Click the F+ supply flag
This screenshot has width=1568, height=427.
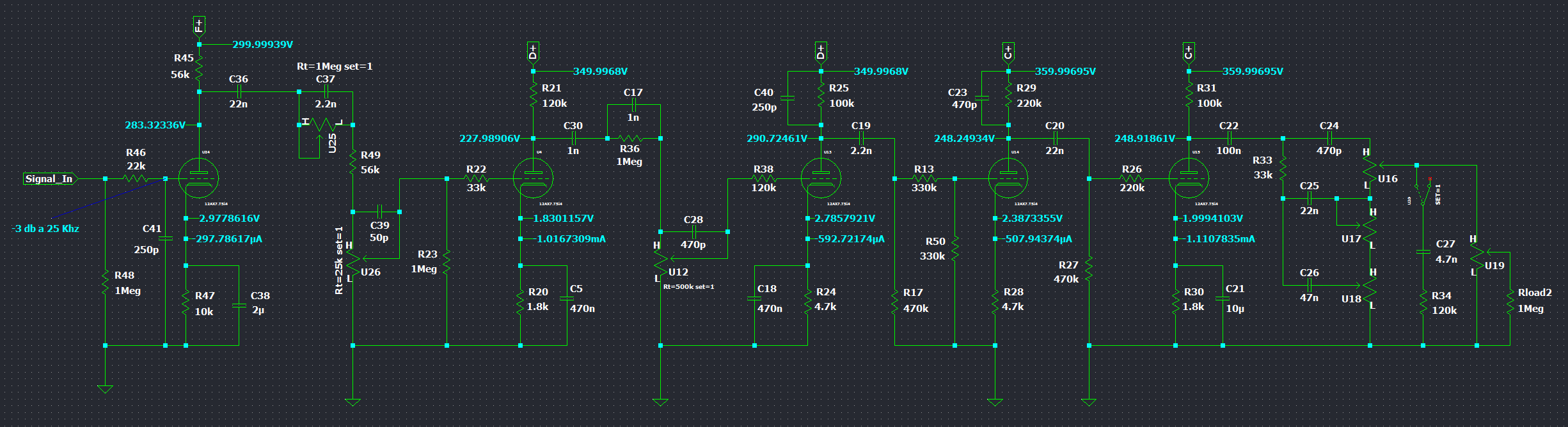[199, 26]
